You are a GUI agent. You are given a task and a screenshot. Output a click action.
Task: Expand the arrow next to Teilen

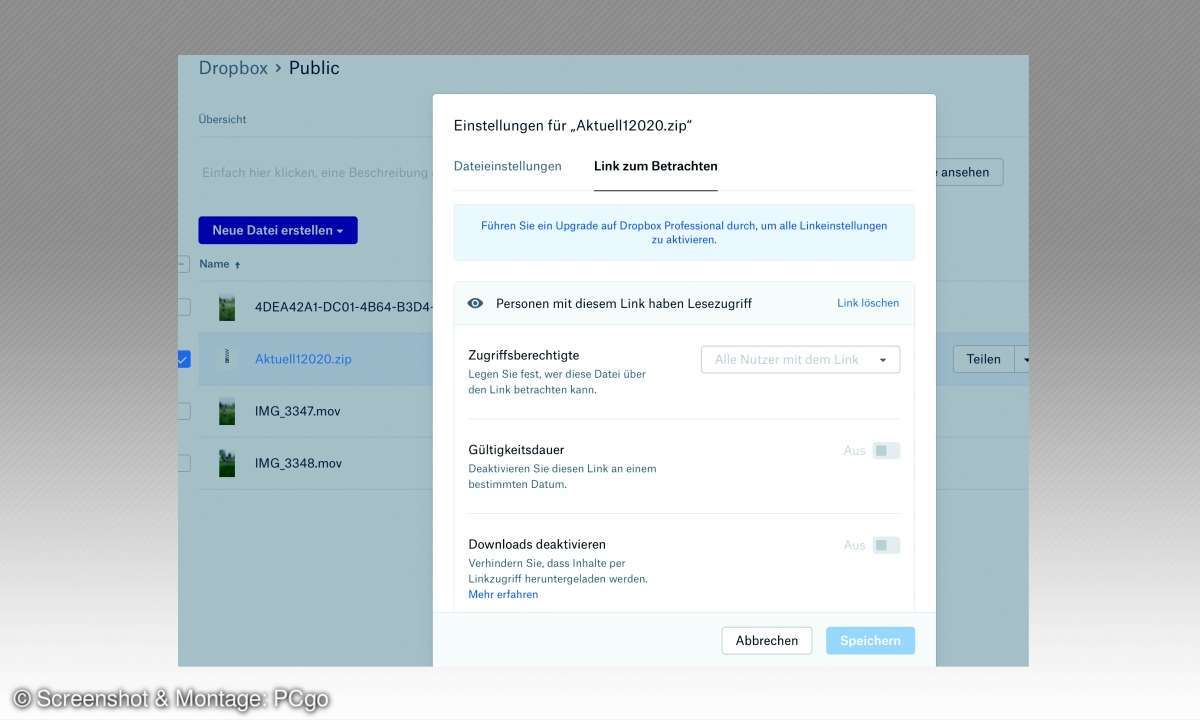coord(1023,359)
